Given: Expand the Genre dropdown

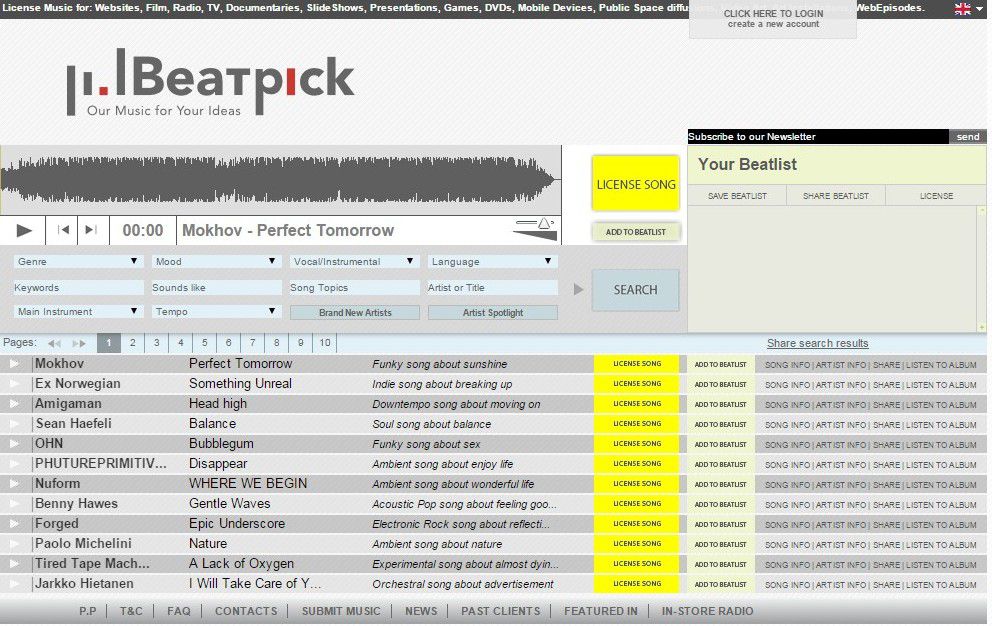Looking at the screenshot, I should pyautogui.click(x=78, y=262).
